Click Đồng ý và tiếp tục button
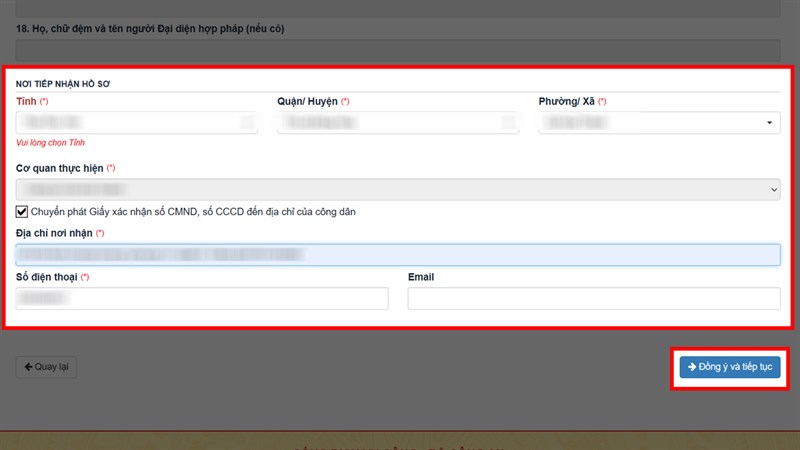800x450 pixels. tap(730, 367)
